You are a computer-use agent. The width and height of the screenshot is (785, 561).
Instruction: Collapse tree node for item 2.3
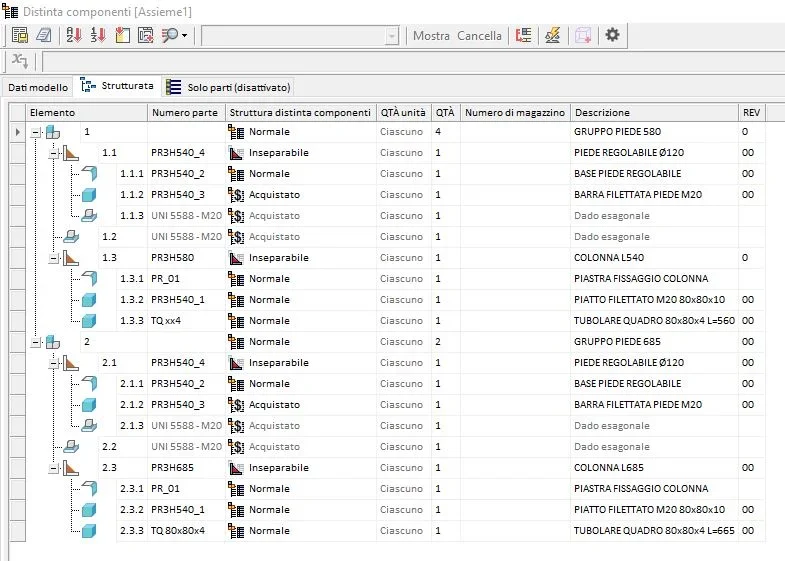coord(54,469)
